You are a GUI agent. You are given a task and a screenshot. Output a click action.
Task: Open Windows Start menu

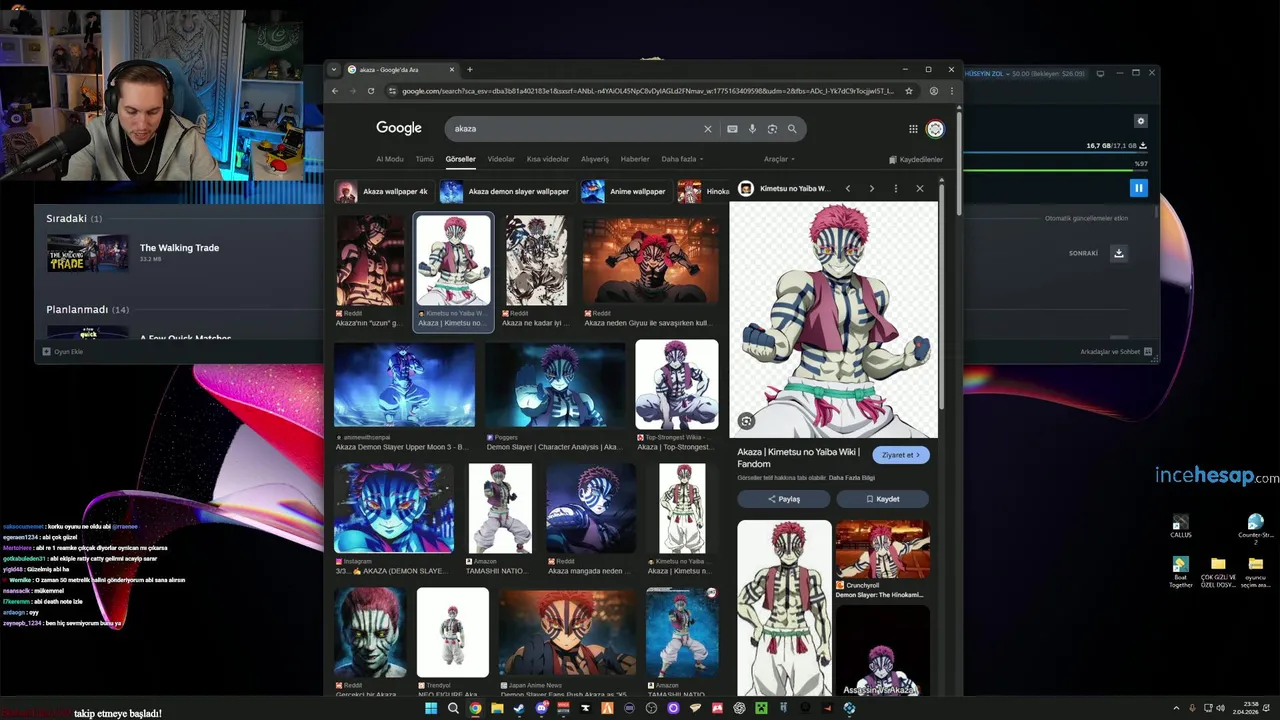coord(431,708)
